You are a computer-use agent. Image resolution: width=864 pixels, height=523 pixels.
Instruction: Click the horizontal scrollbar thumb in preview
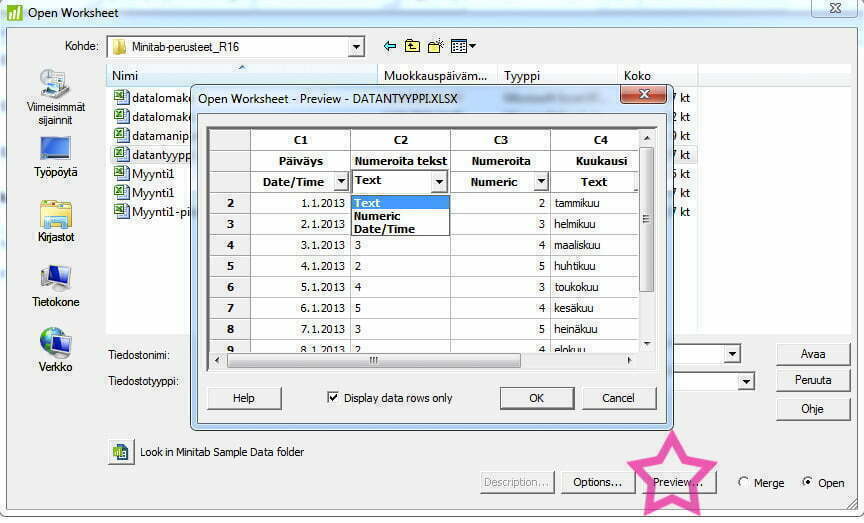[x=374, y=360]
